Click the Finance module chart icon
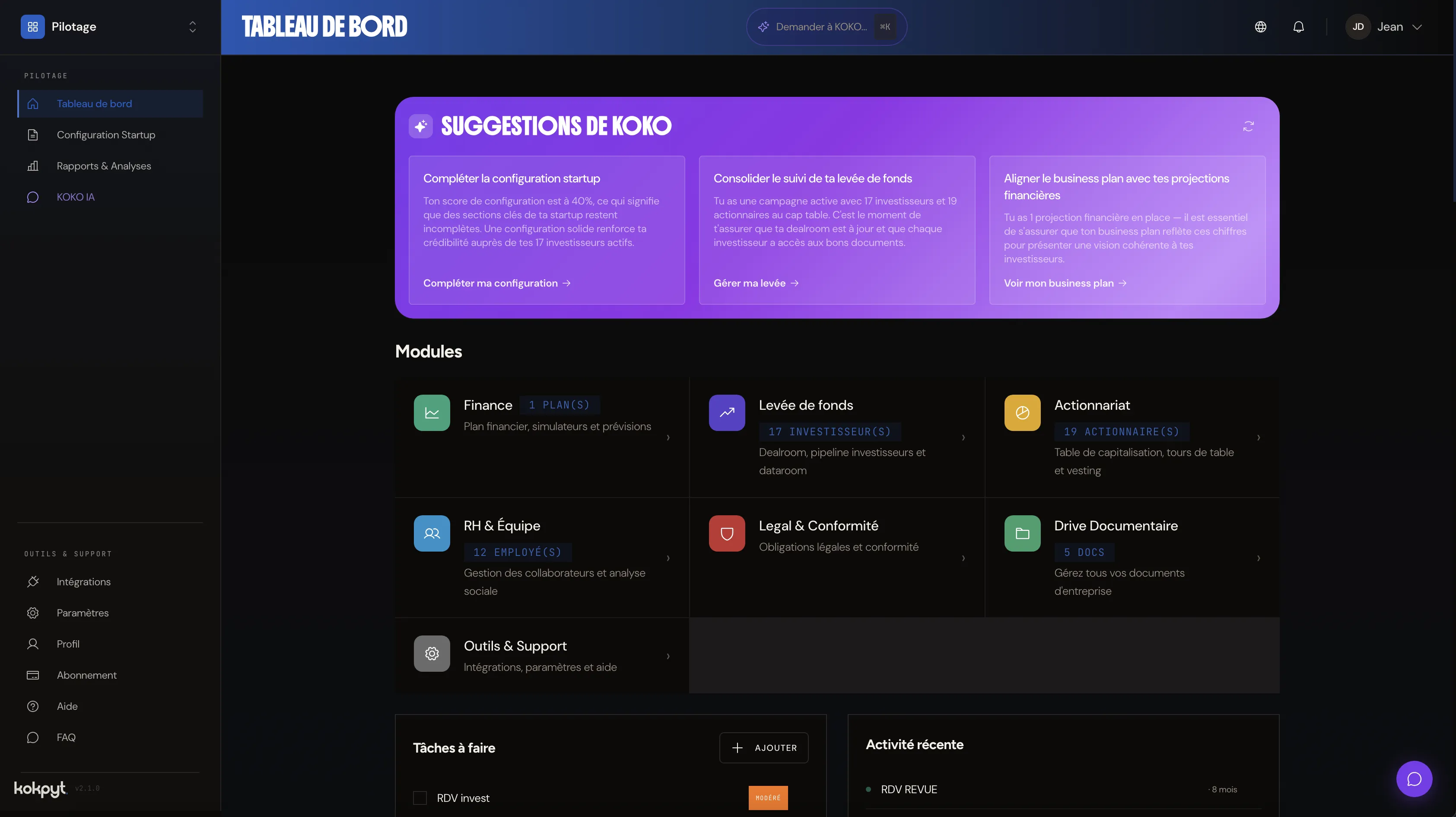 tap(432, 413)
